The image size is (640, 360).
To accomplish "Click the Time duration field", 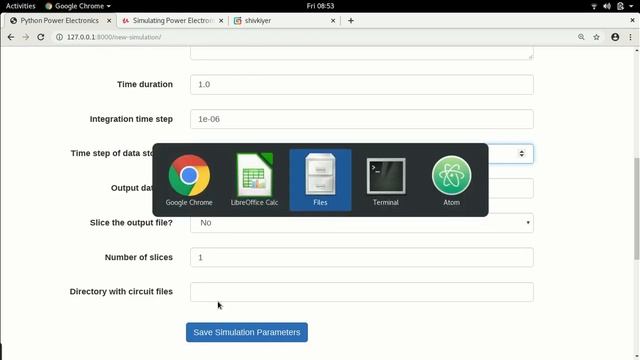I will 362,84.
